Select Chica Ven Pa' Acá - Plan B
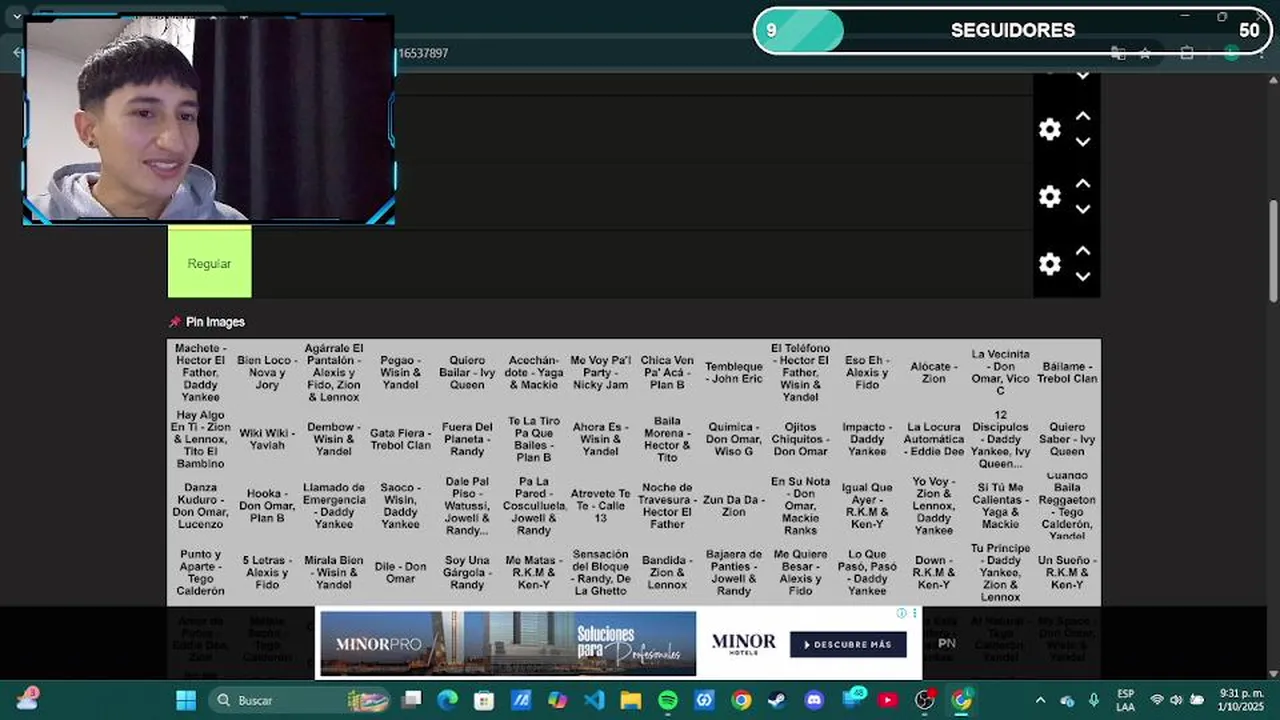The image size is (1280, 720). (x=667, y=372)
